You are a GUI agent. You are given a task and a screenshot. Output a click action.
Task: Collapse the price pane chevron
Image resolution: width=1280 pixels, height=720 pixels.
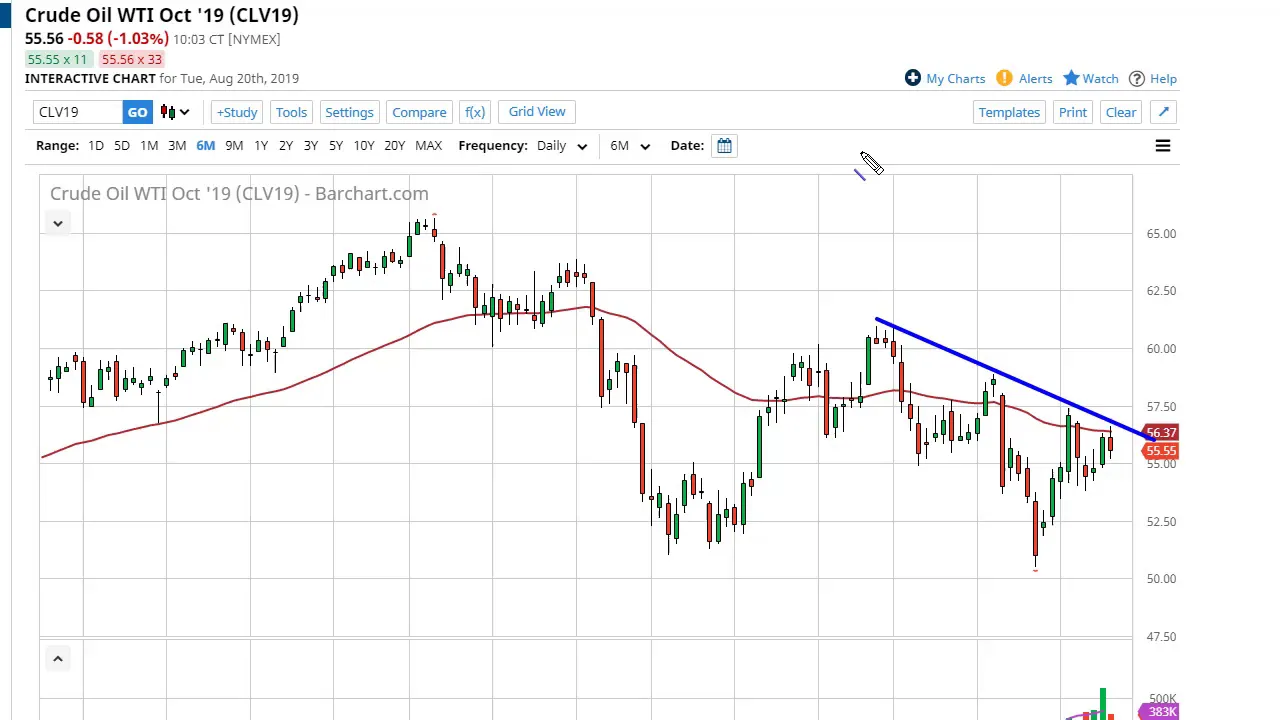point(58,223)
